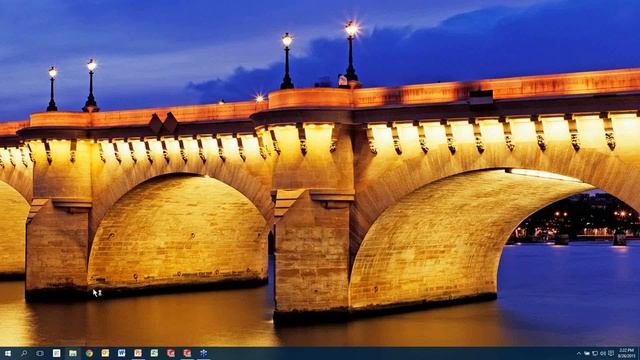This screenshot has height=360, width=640.
Task: Launch Google Chrome from the taskbar
Action: click(x=89, y=353)
